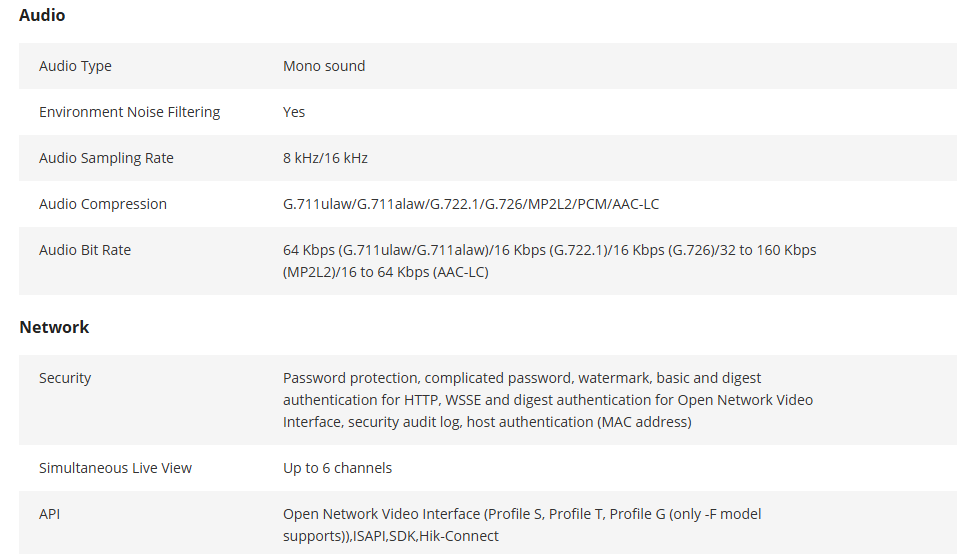Click the security audit log line
This screenshot has height=554, width=976.
click(x=487, y=422)
